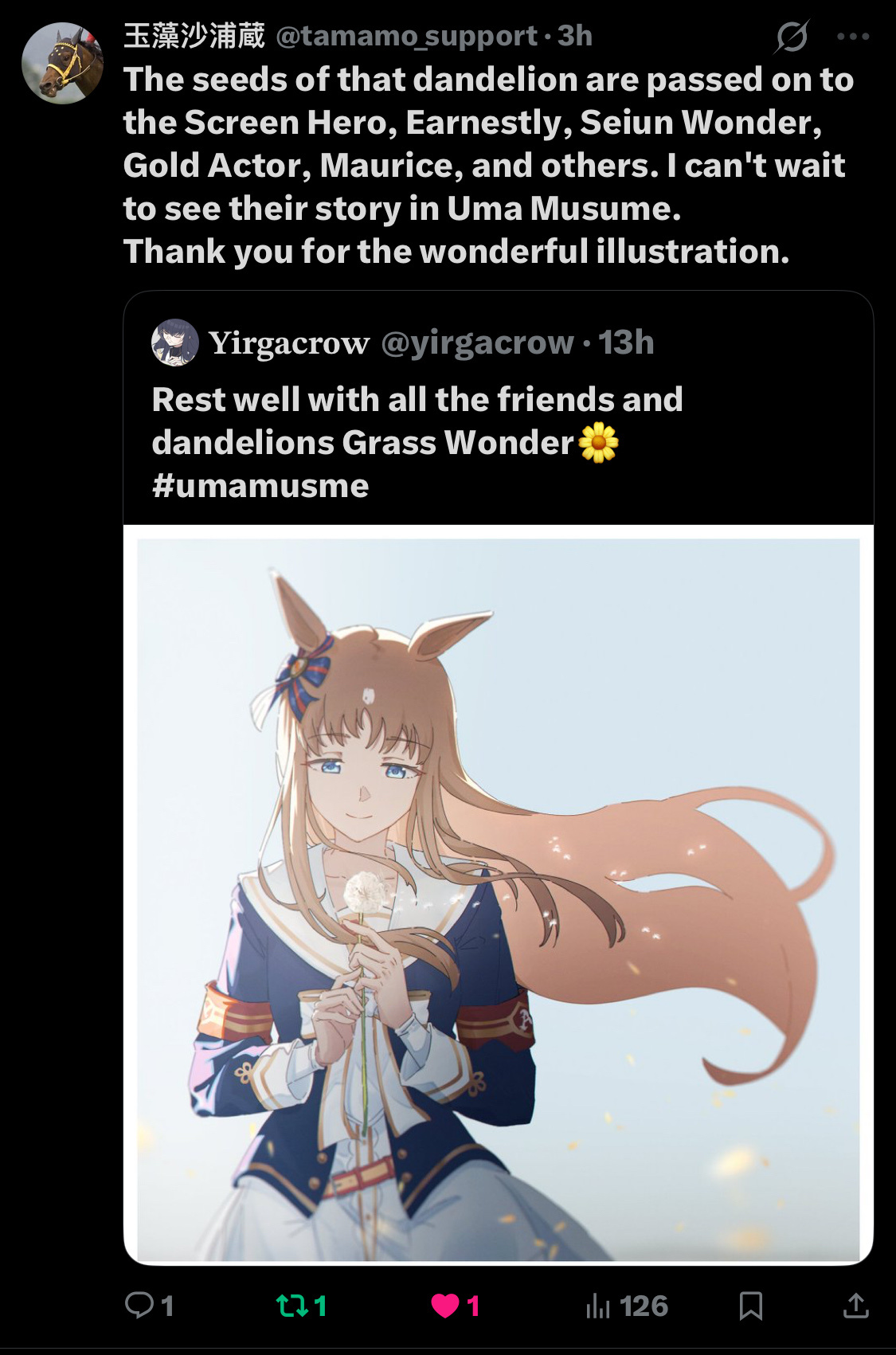Unlike the post via pink heart

coord(445,1306)
